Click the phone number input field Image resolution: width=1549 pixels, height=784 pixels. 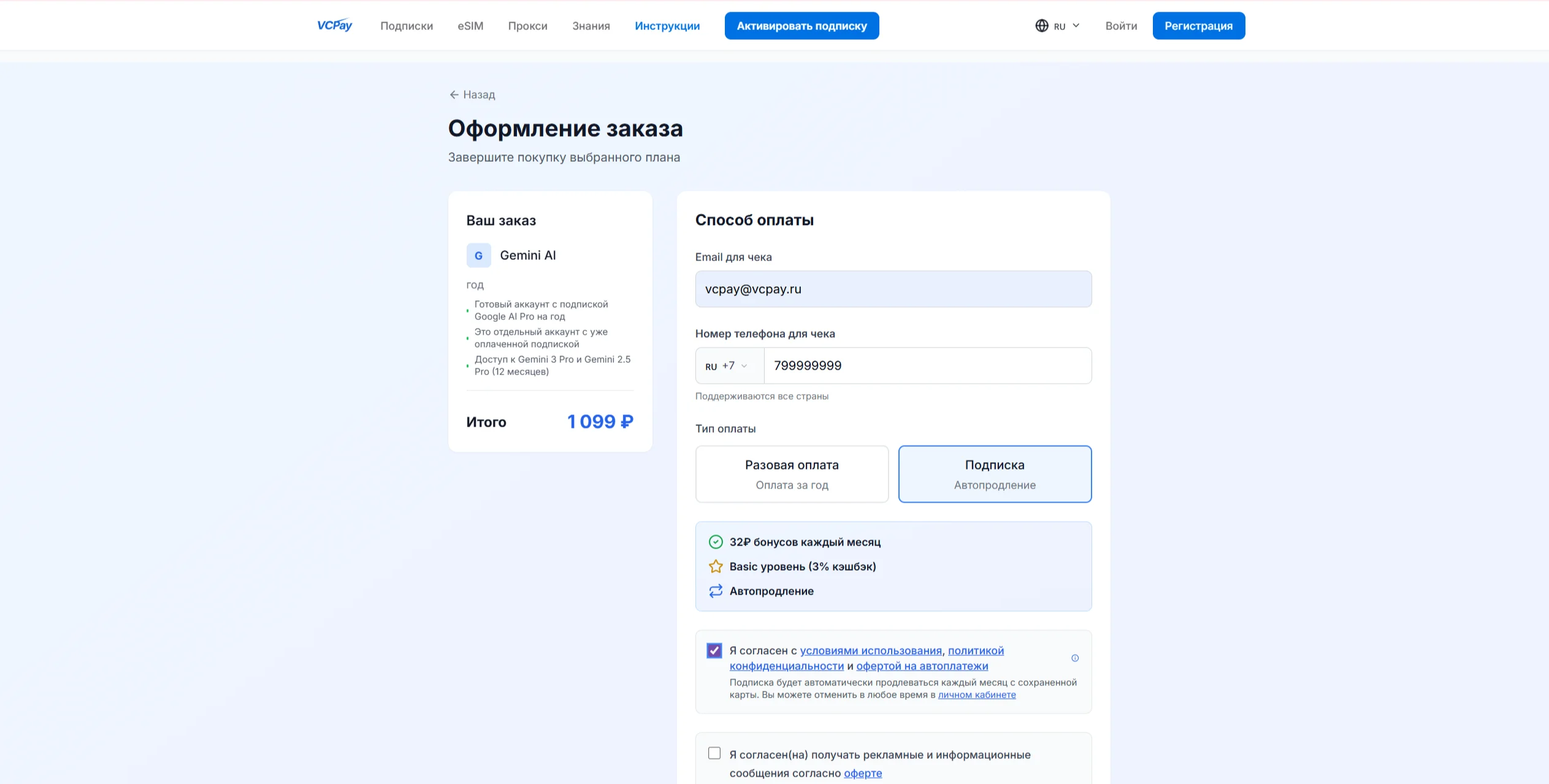[x=927, y=366]
